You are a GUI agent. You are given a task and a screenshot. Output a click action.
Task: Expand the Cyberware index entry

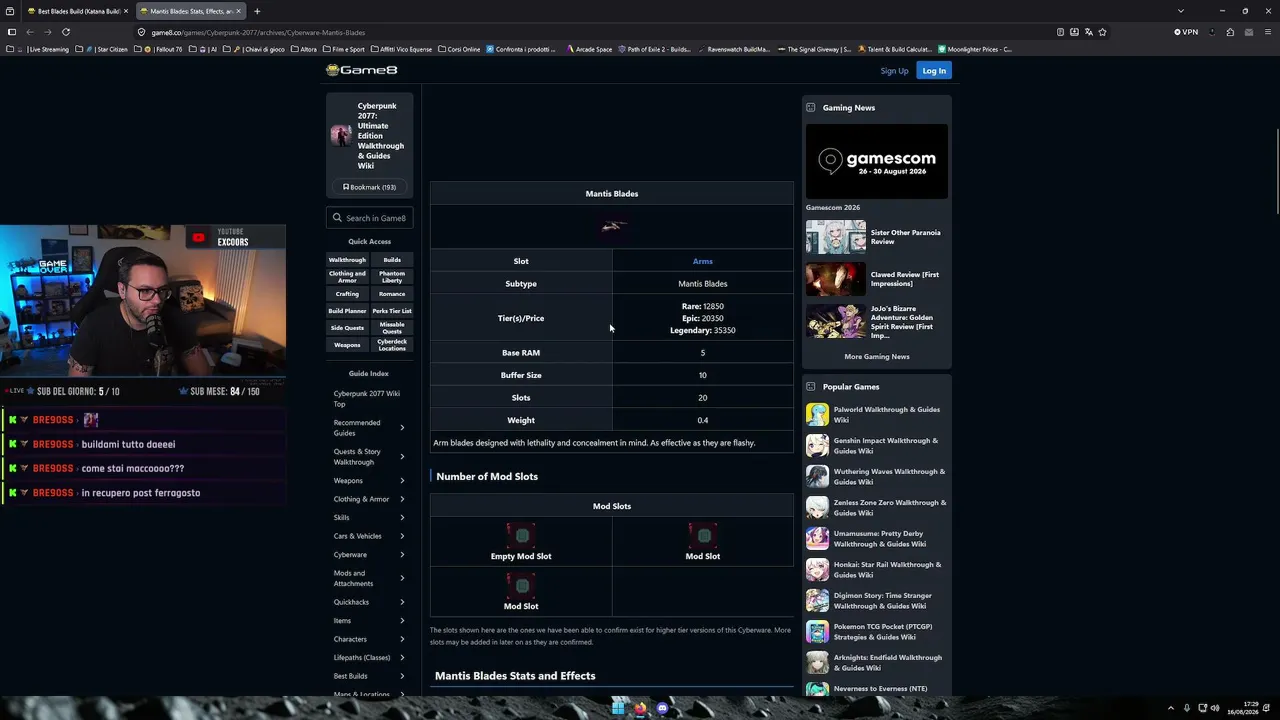coord(402,555)
